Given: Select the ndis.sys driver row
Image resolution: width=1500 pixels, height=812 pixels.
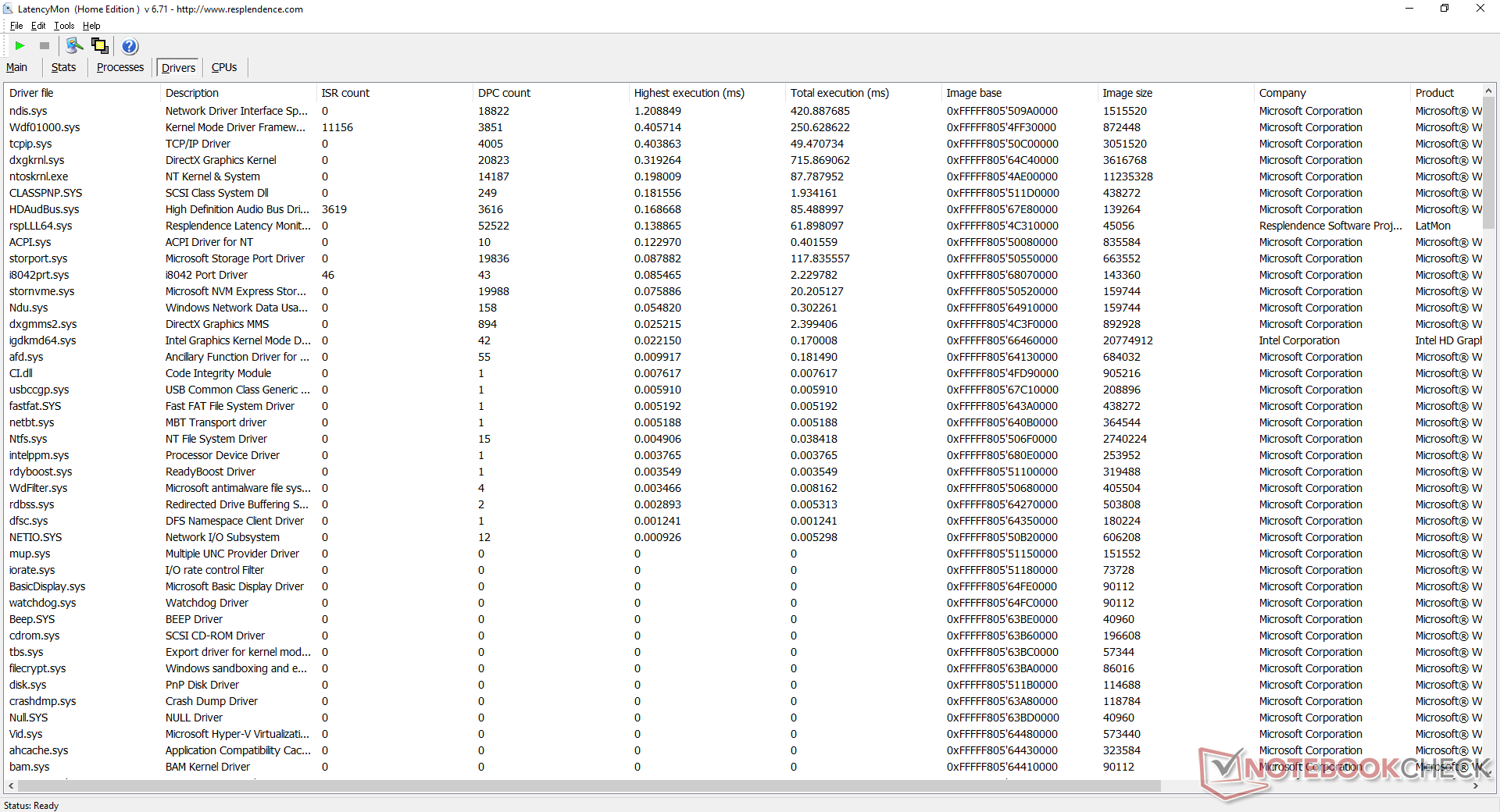Looking at the screenshot, I should [x=743, y=111].
